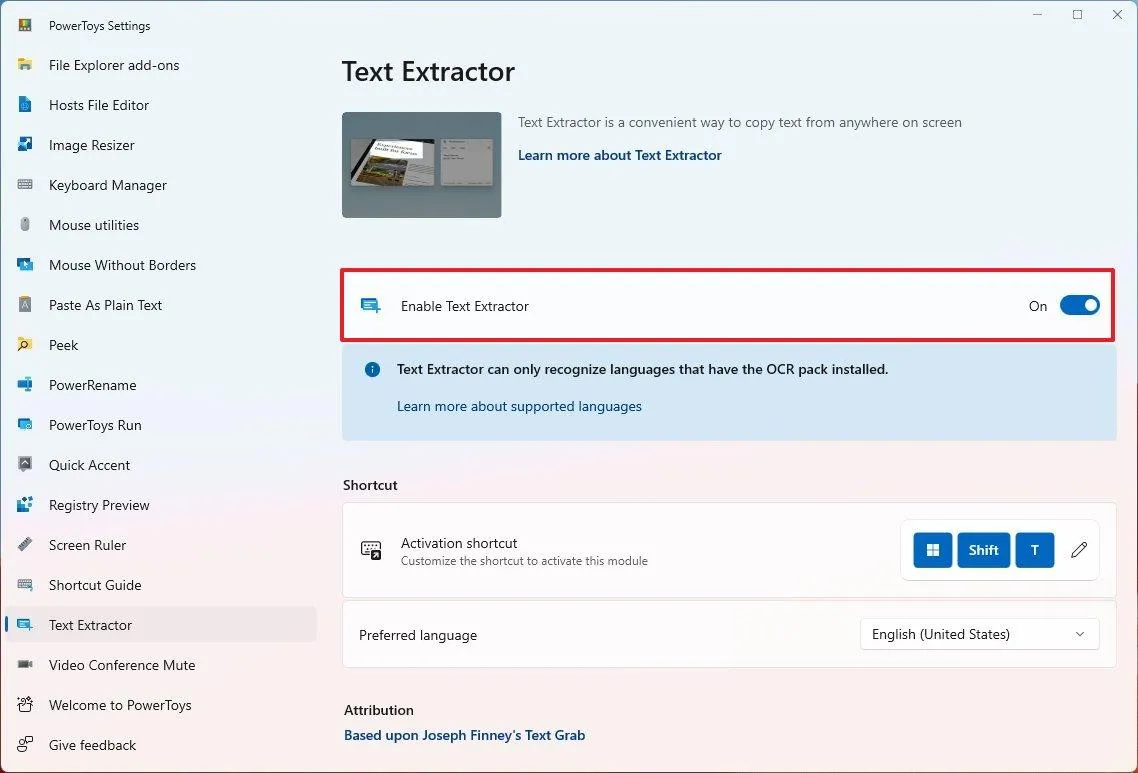Click the Attribution section heading
Screen dimensions: 1138x773
coord(379,710)
